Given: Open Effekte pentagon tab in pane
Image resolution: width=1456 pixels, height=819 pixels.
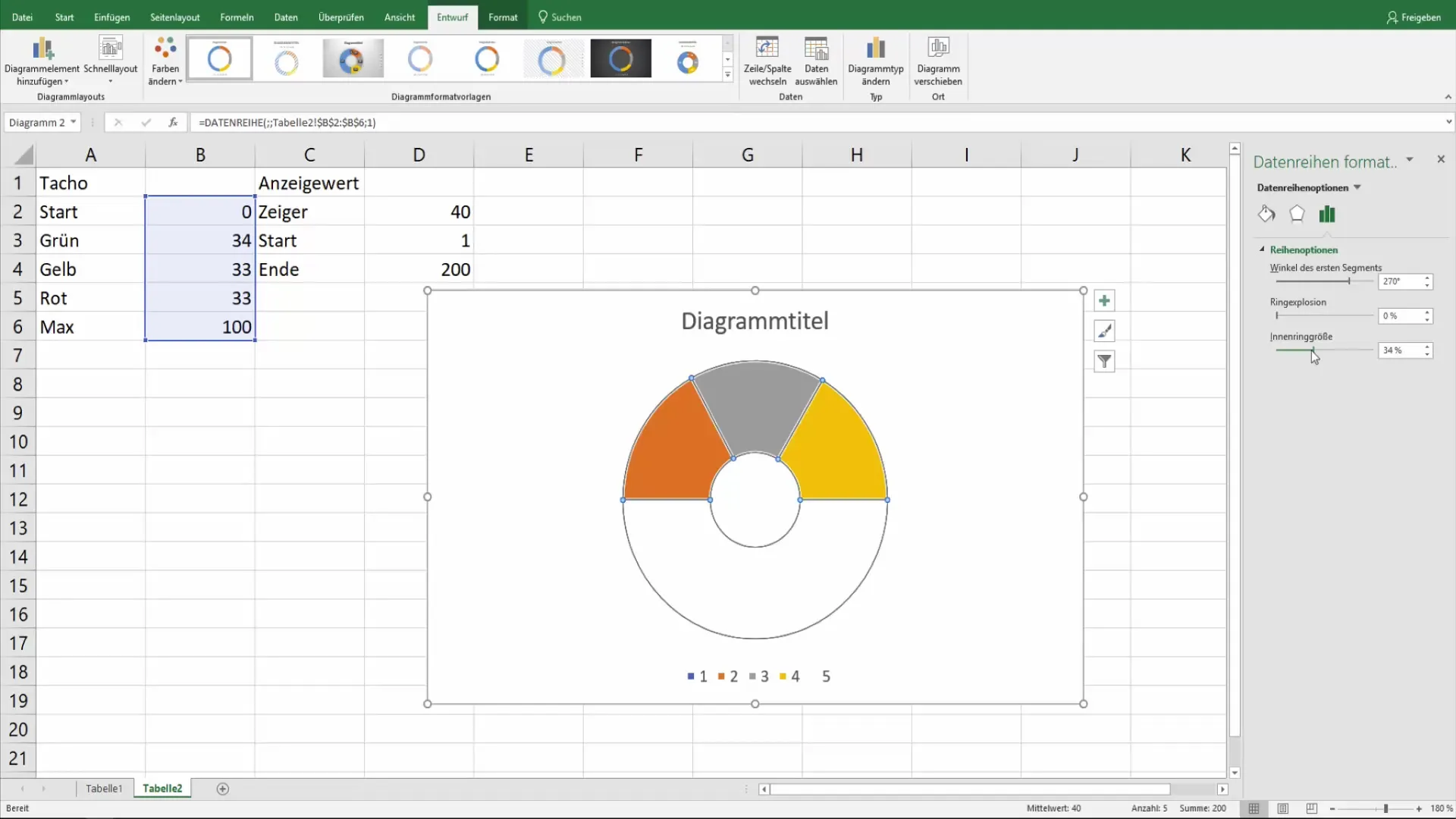Looking at the screenshot, I should (x=1297, y=214).
